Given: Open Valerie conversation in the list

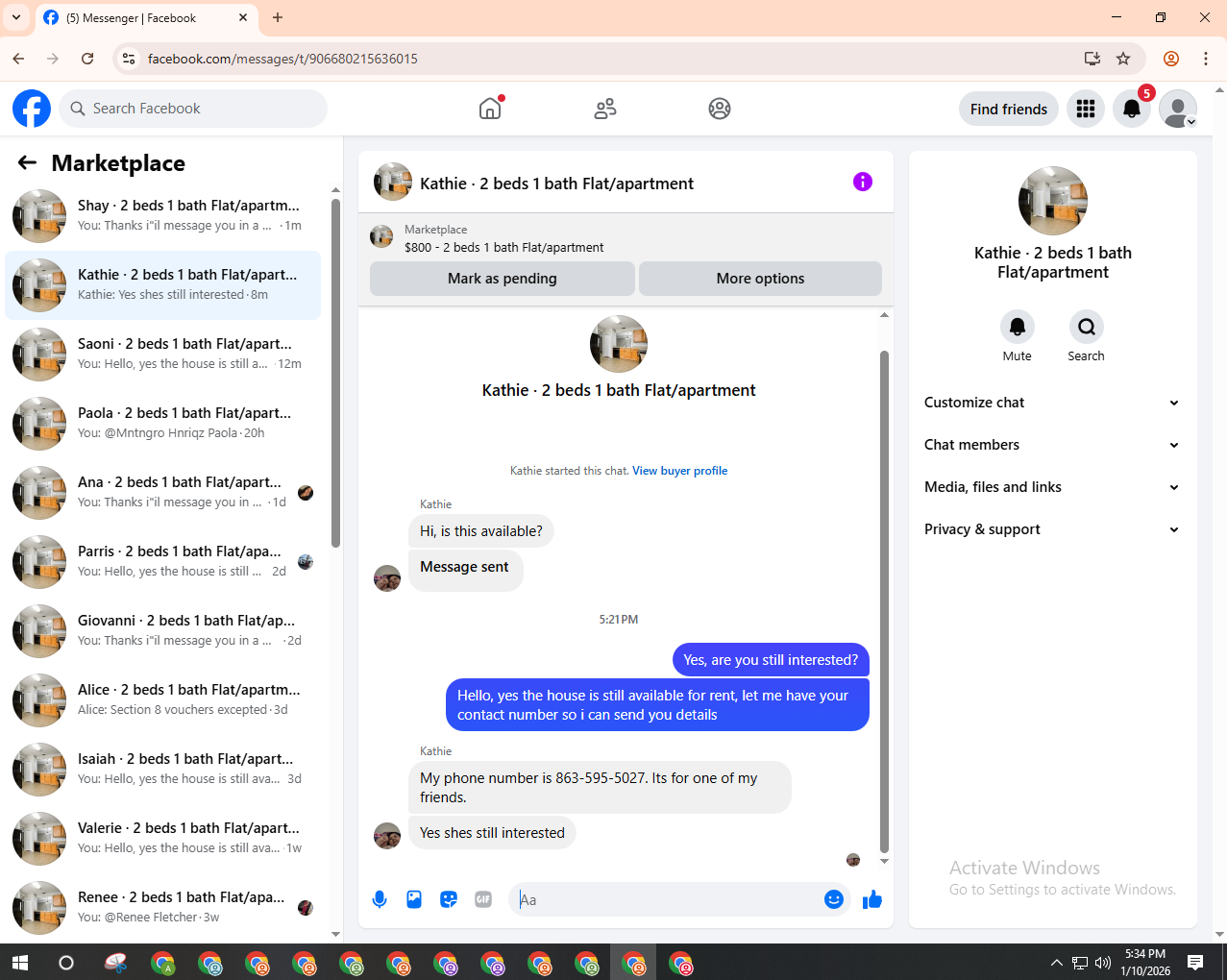Looking at the screenshot, I should tap(163, 839).
